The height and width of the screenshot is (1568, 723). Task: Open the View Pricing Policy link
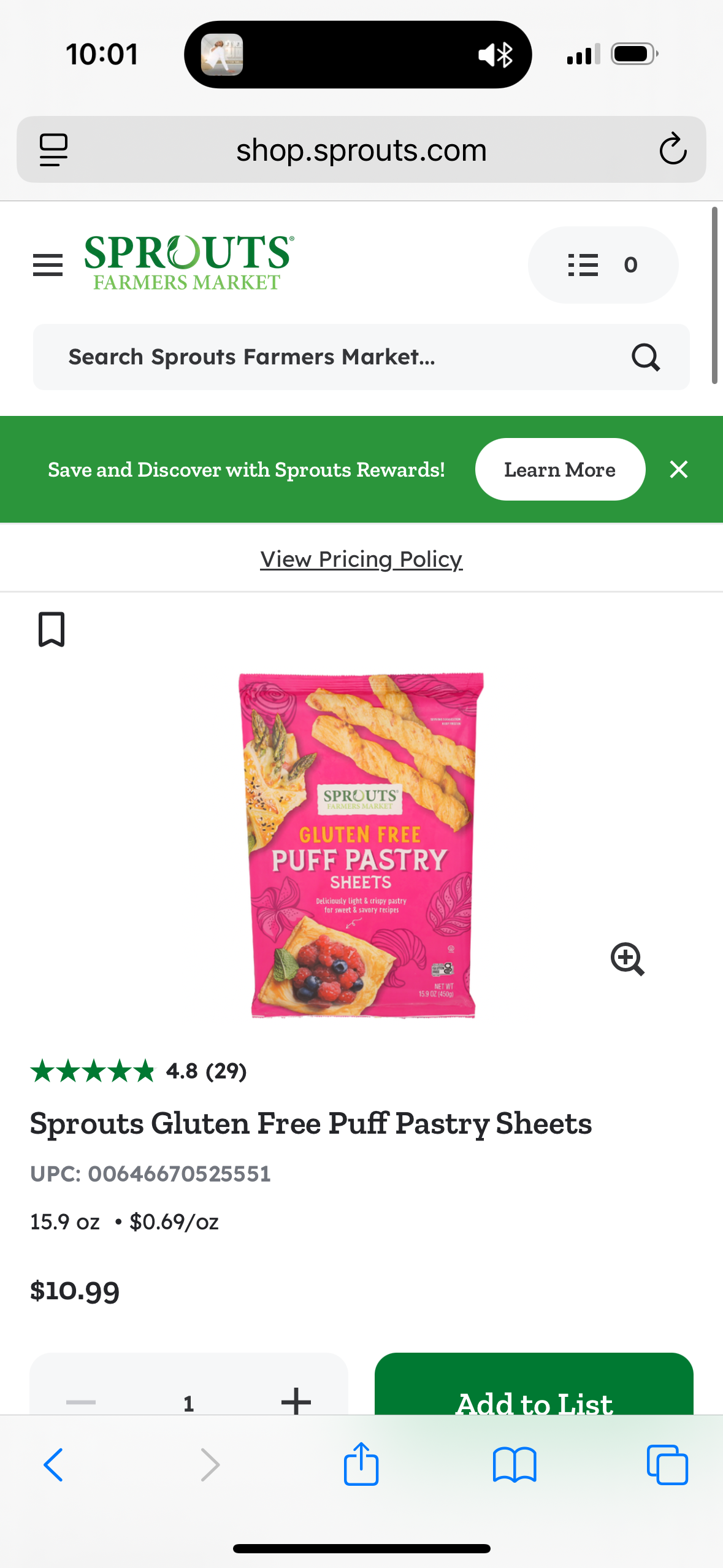click(x=361, y=559)
